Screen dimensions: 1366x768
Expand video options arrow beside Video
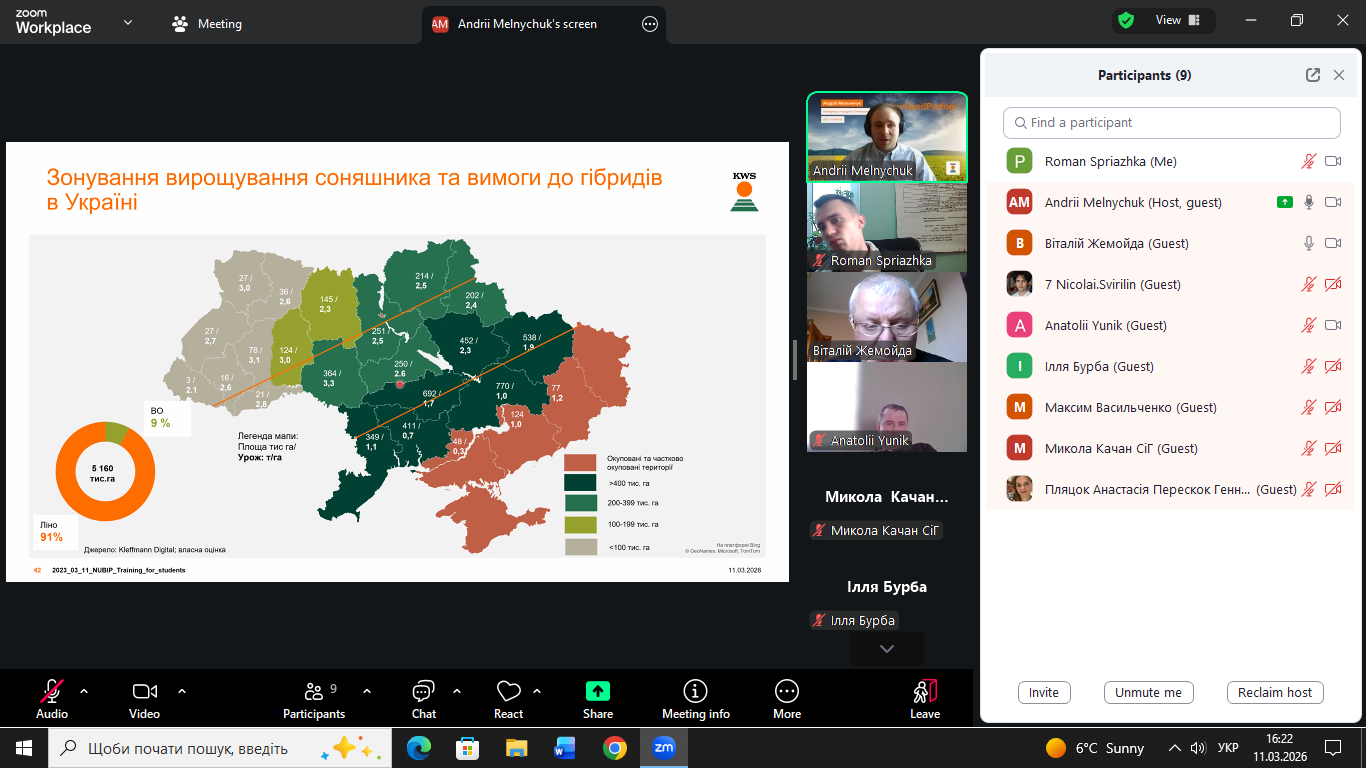[182, 691]
